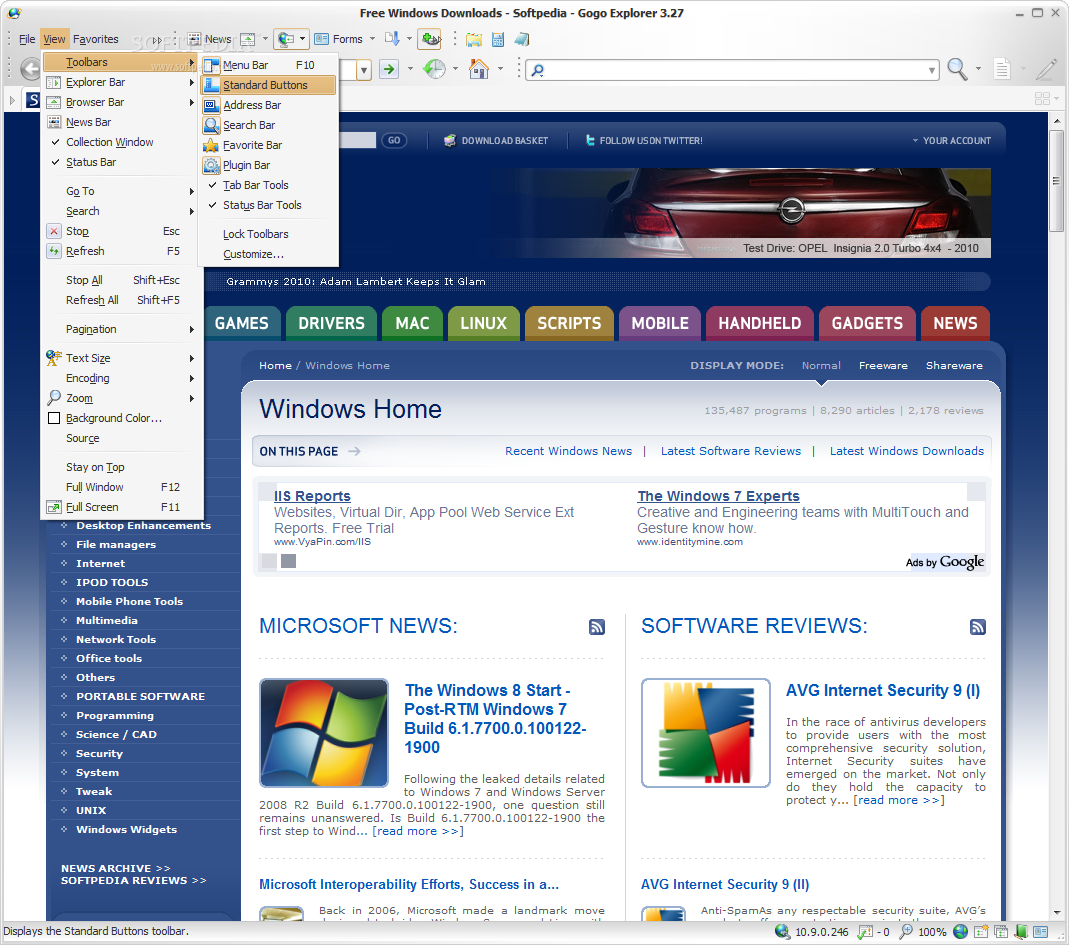Click the DOWNLOAD BASKET button
Viewport: 1069px width, 945px height.
point(496,140)
